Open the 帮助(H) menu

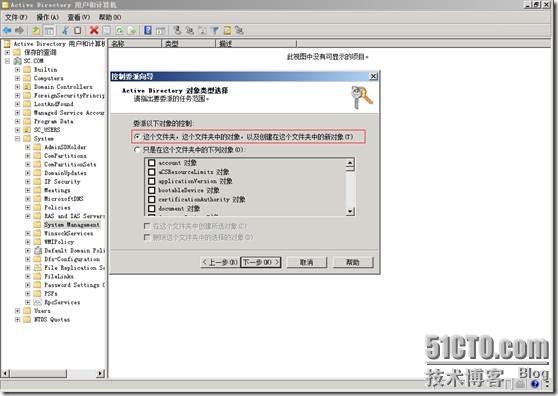(110, 17)
